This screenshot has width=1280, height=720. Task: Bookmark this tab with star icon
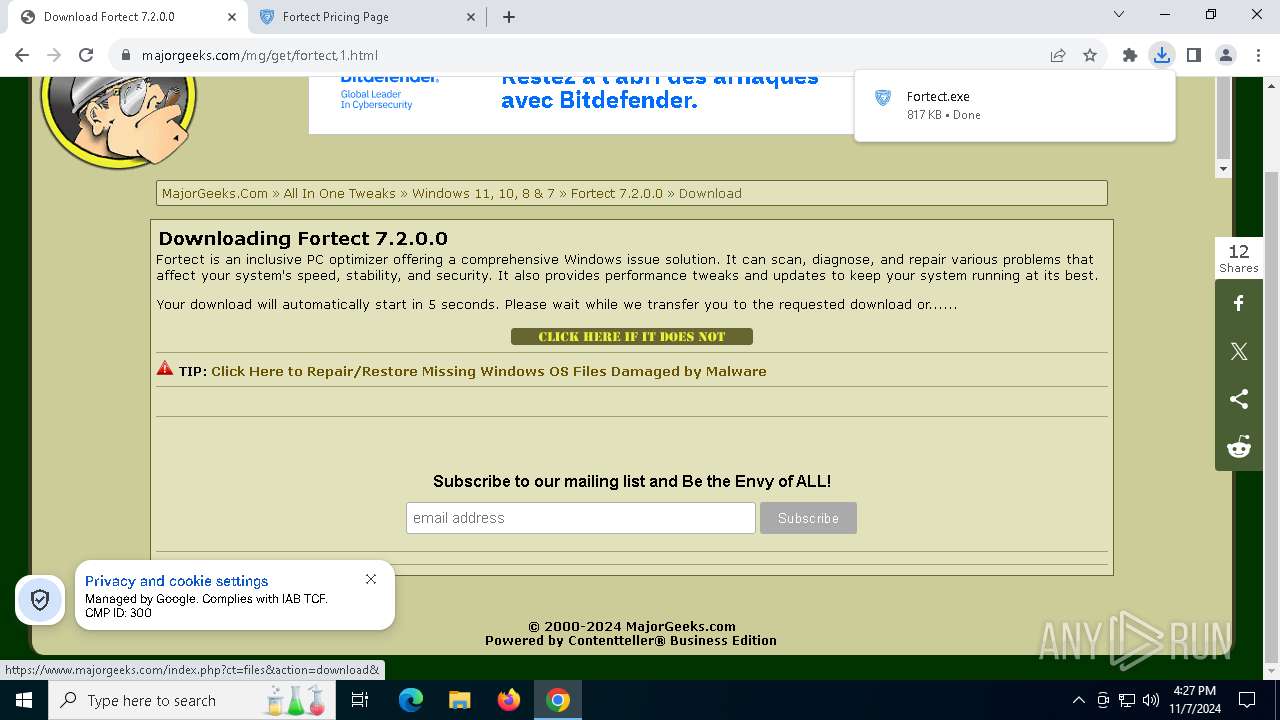click(x=1090, y=55)
